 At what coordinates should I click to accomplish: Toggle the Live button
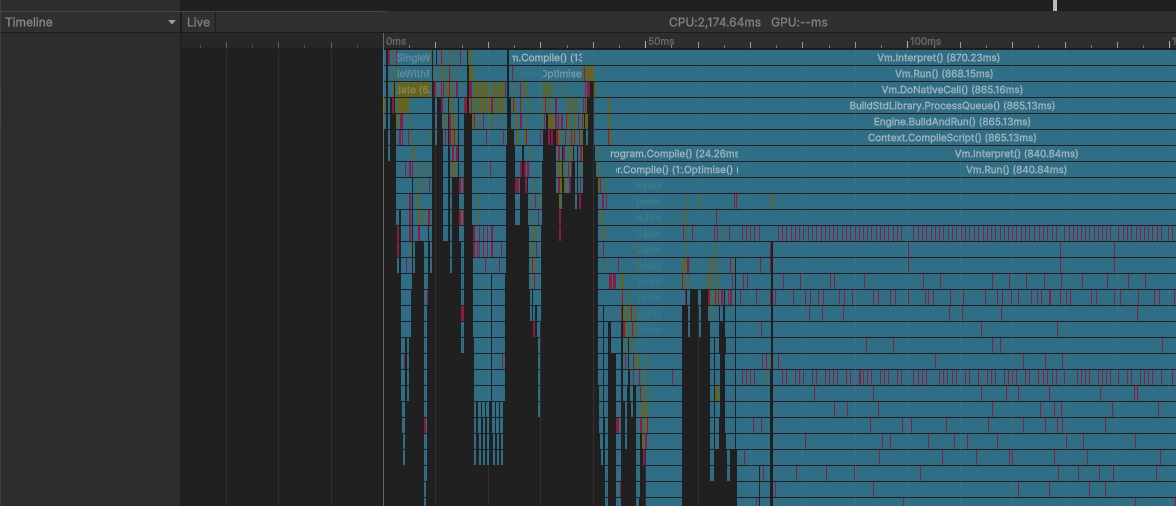coord(198,22)
